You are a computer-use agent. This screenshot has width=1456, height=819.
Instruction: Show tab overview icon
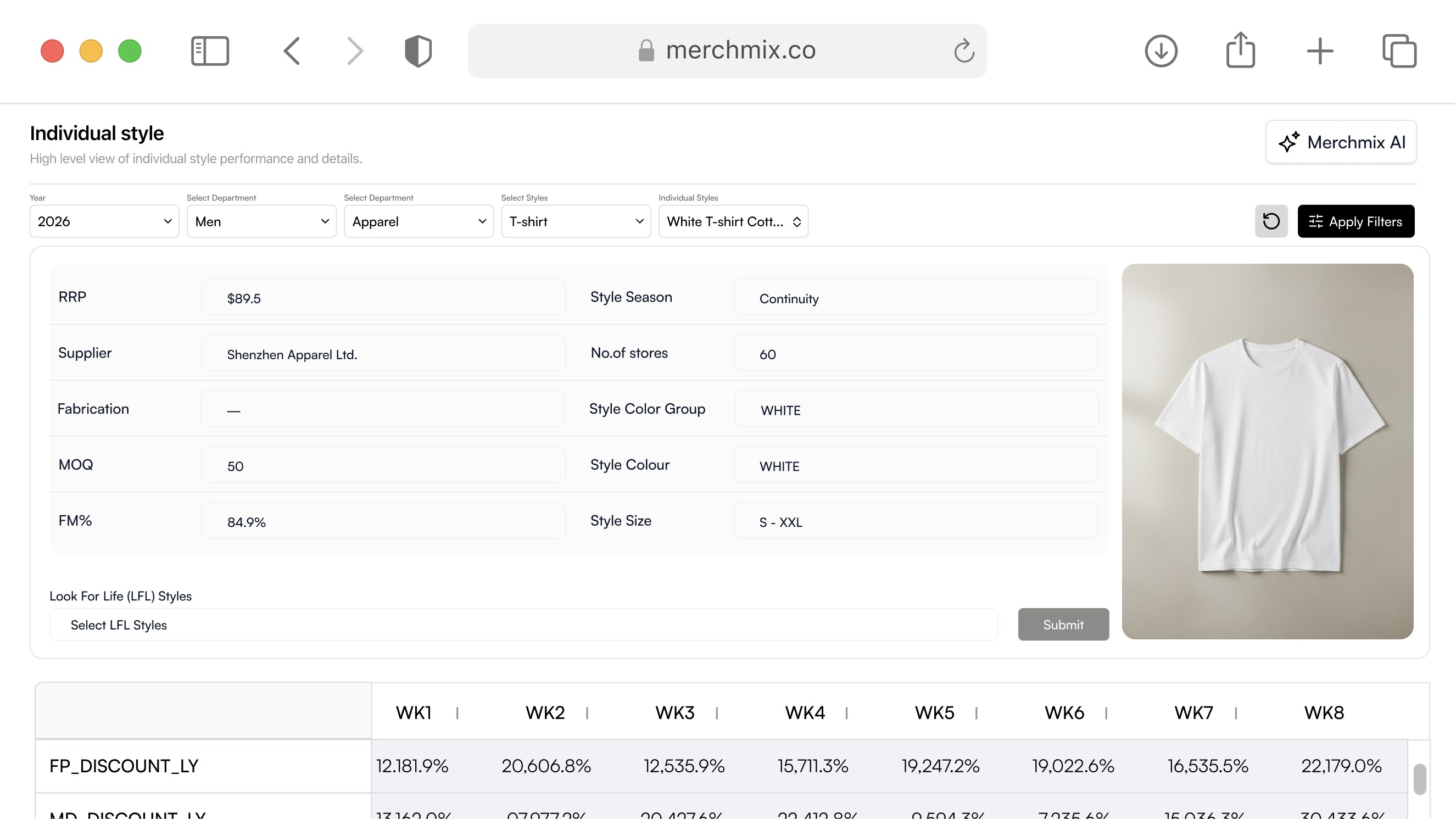1399,51
